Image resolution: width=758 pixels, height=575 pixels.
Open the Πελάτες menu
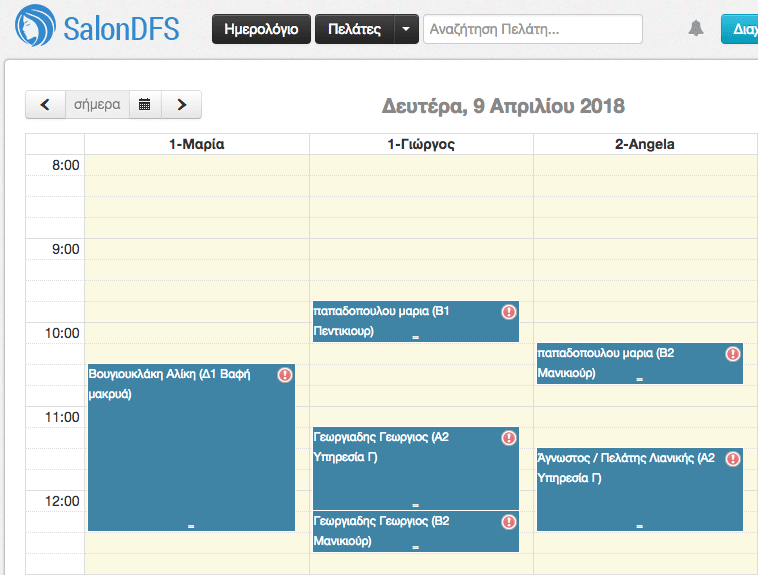pos(354,29)
